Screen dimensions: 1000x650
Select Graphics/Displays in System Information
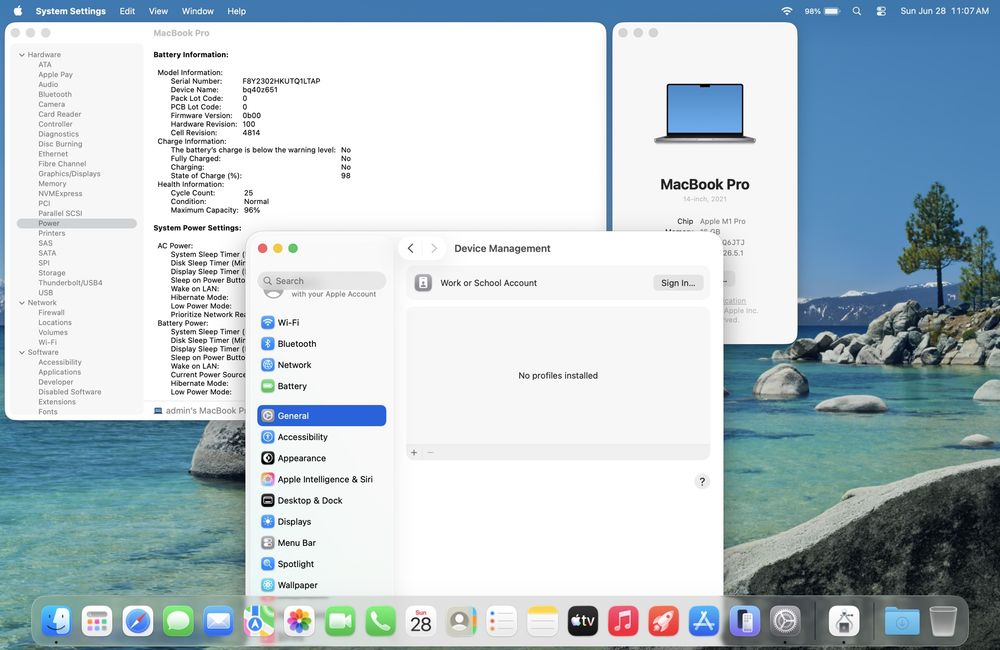click(69, 174)
